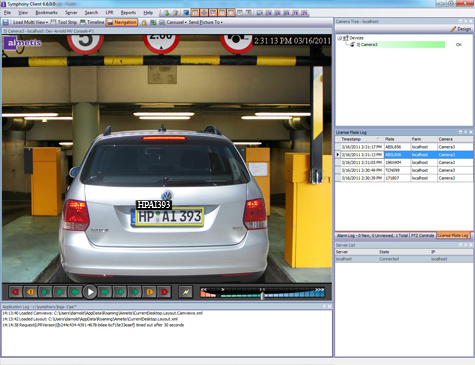Collapse the Devices tree node
Image resolution: width=475 pixels, height=365 pixels.
pos(339,38)
